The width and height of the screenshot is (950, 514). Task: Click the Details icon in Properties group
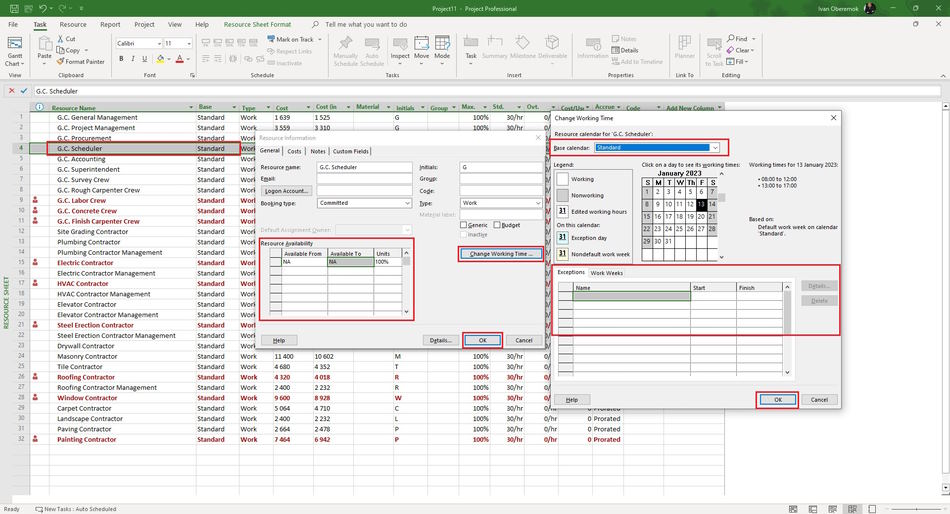click(x=616, y=50)
